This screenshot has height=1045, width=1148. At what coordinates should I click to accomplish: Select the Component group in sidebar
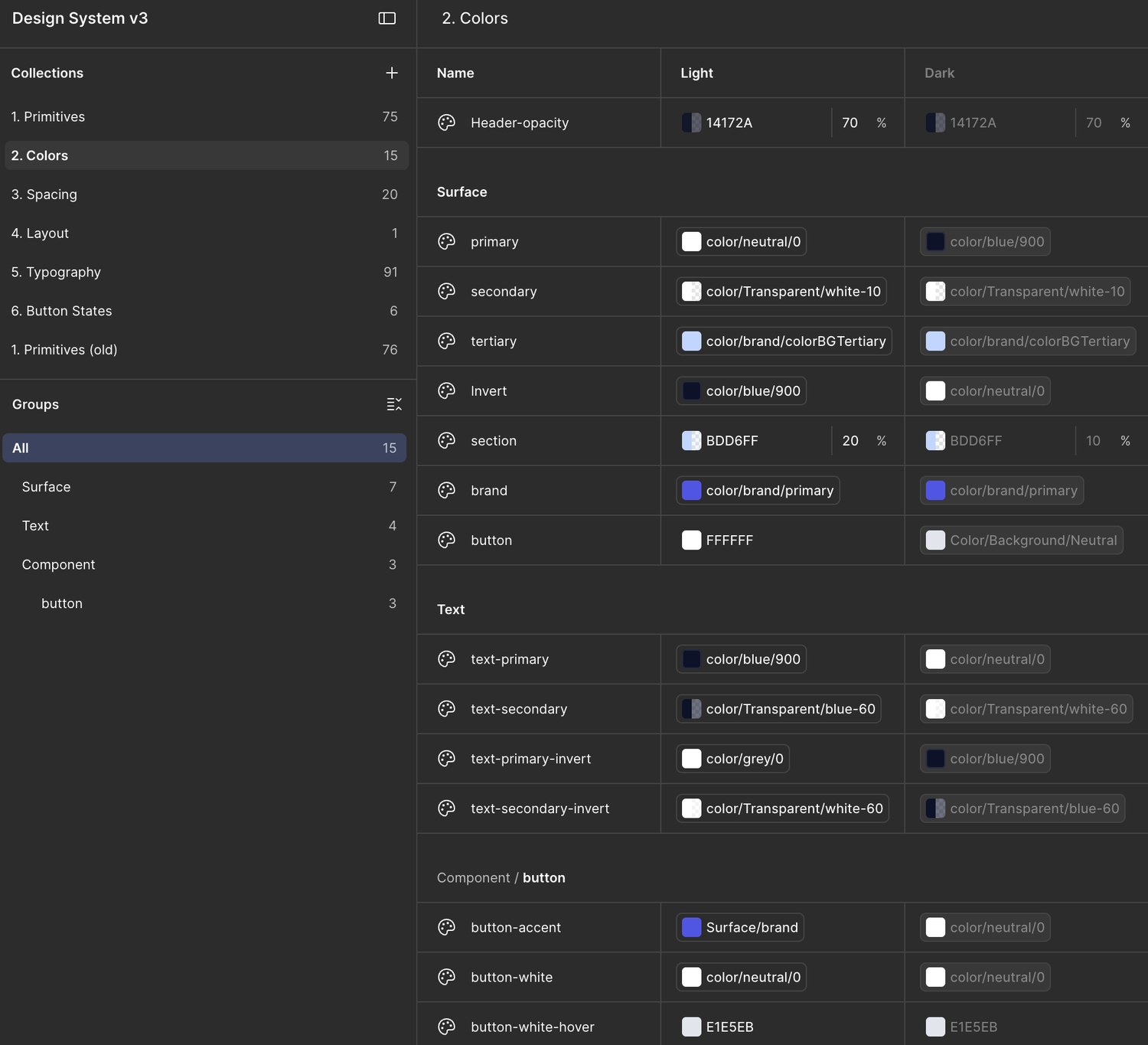pos(204,564)
